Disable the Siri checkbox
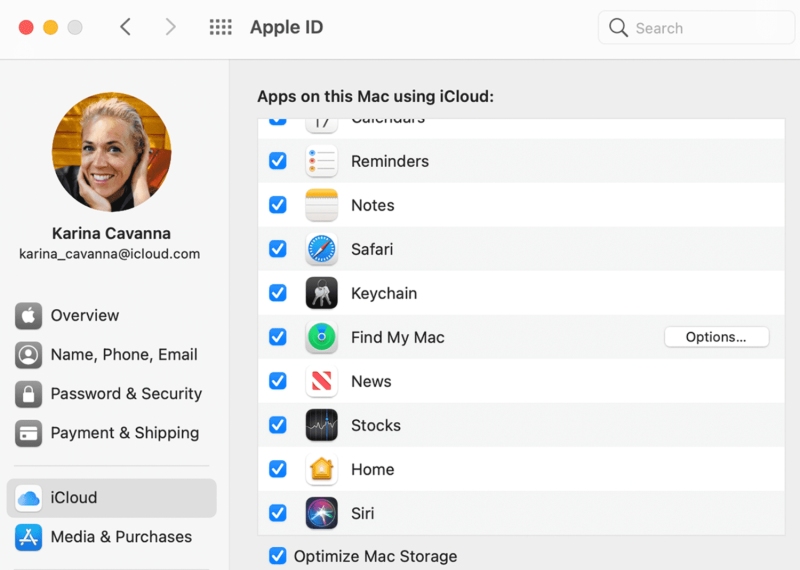The height and width of the screenshot is (570, 800). tap(278, 513)
